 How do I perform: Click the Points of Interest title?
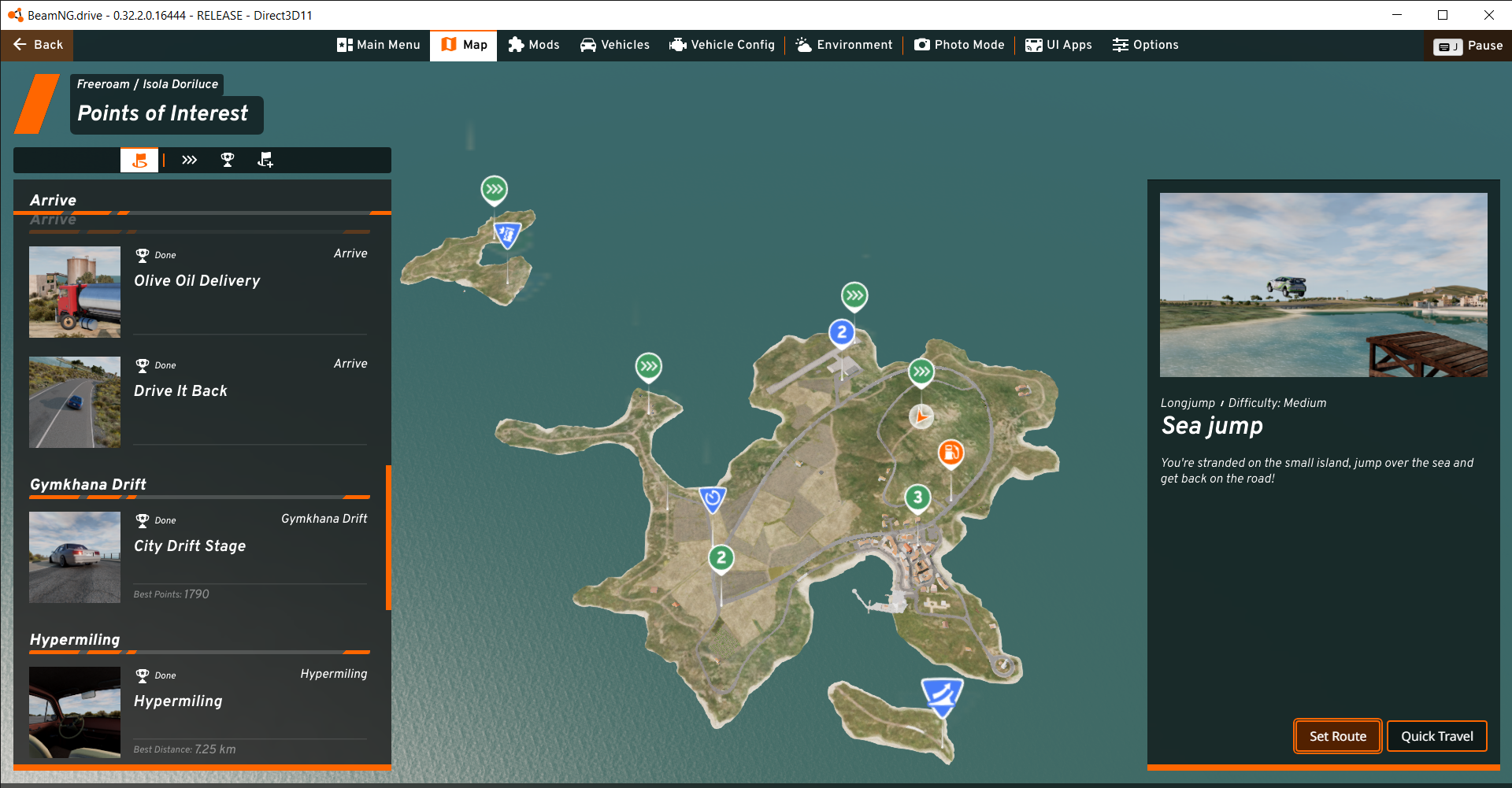tap(163, 113)
